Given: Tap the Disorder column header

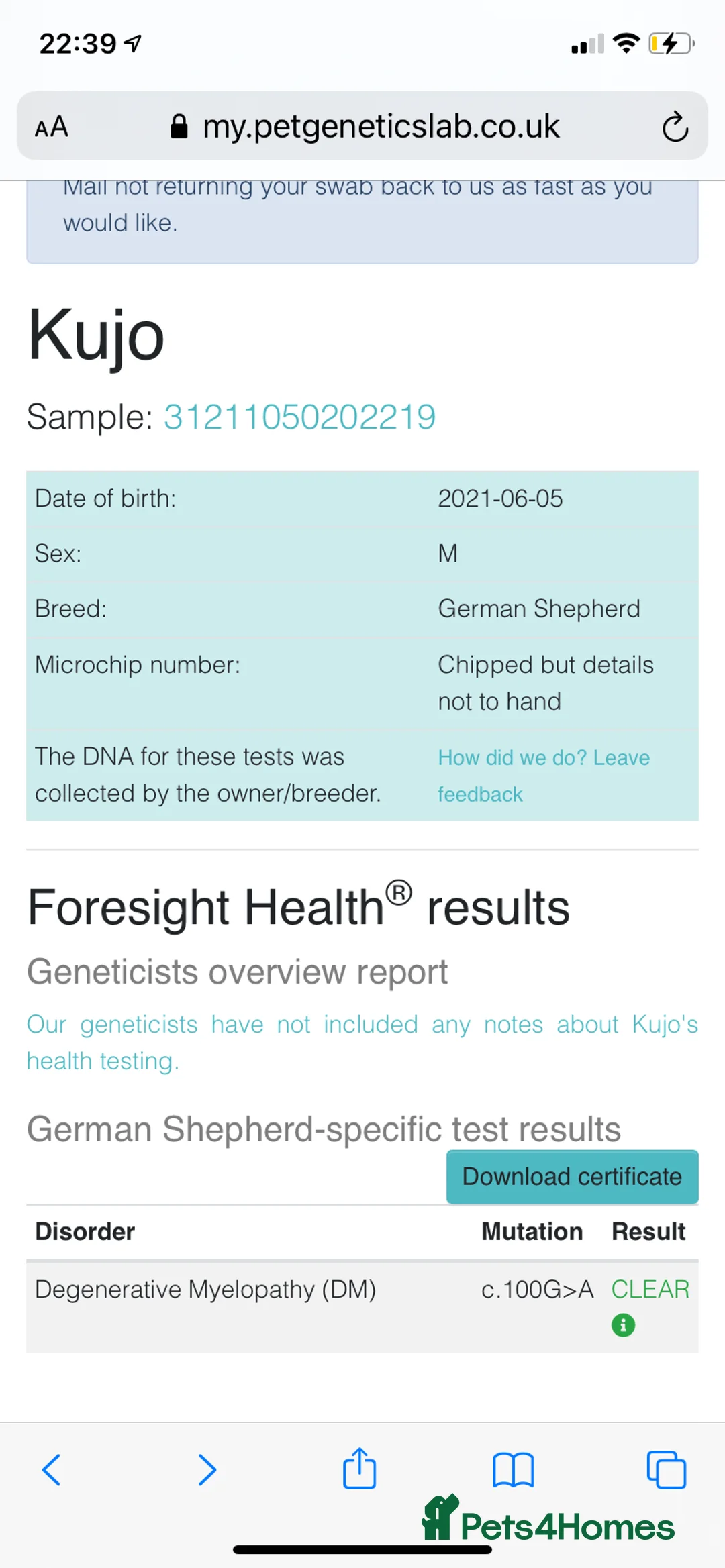Looking at the screenshot, I should [x=85, y=1231].
